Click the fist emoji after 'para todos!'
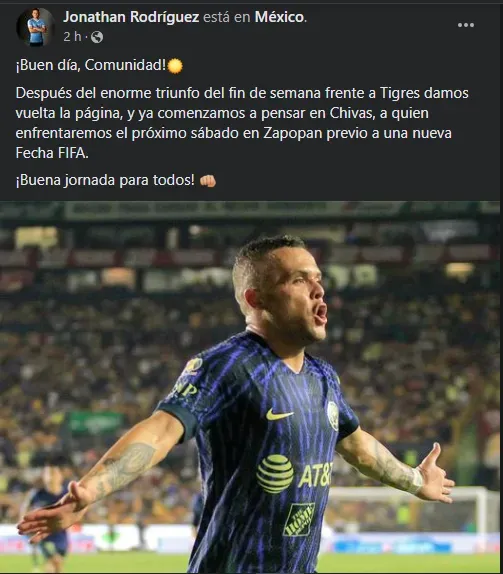This screenshot has height=574, width=503. click(x=208, y=180)
